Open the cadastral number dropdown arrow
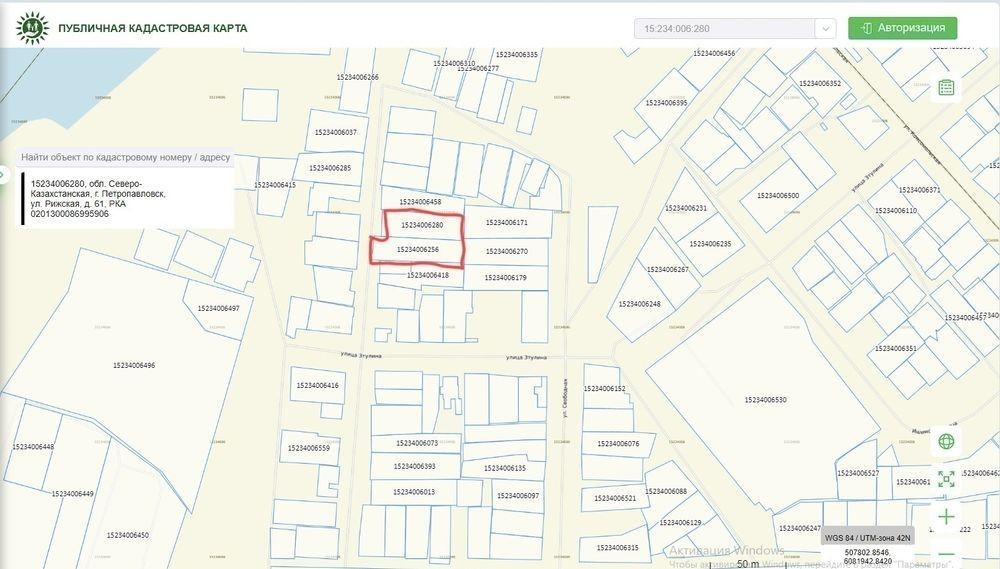1000x569 pixels. 825,29
